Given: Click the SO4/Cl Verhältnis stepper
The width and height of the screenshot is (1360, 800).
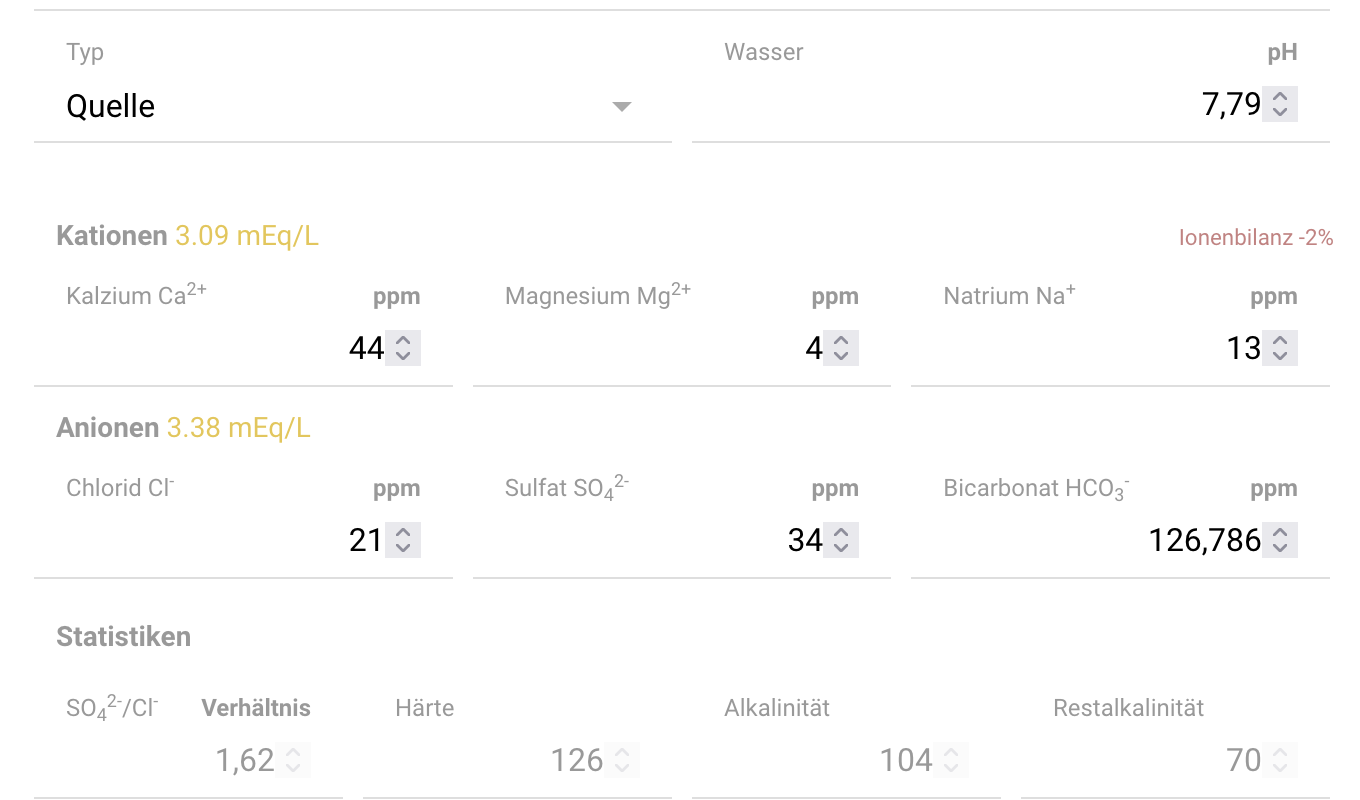Looking at the screenshot, I should click(x=293, y=760).
